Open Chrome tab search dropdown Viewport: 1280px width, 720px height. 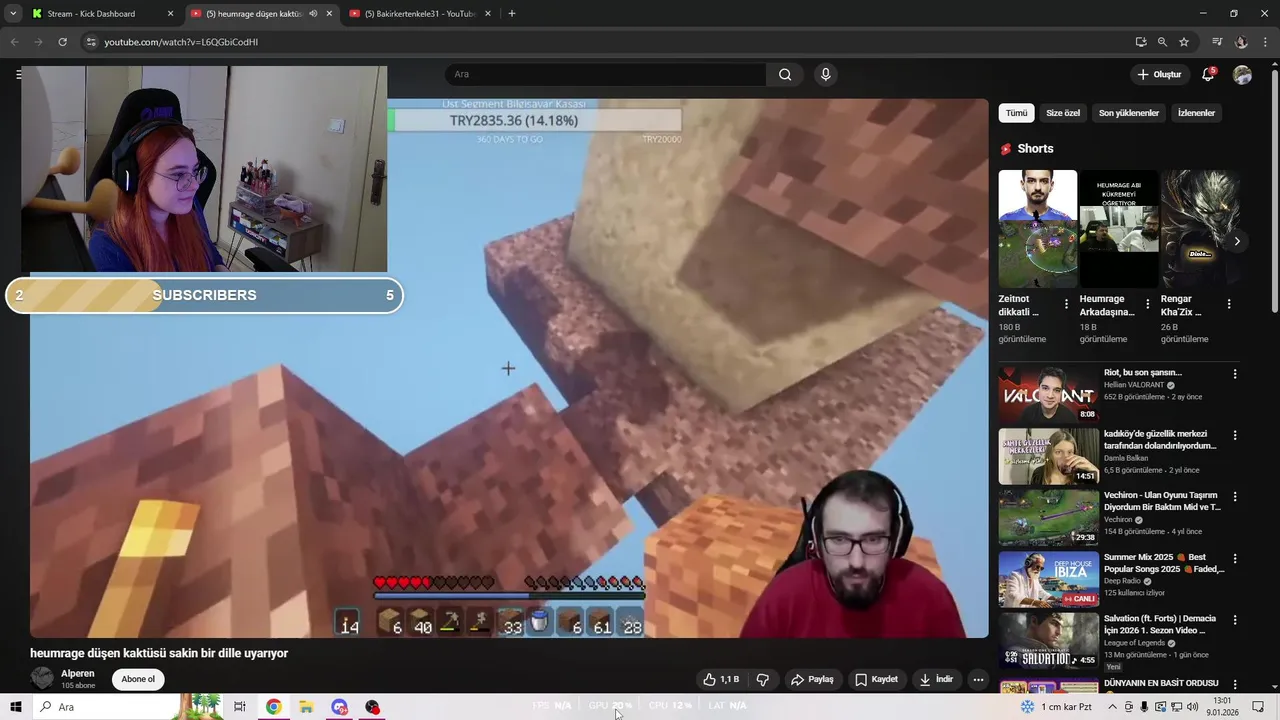(13, 14)
